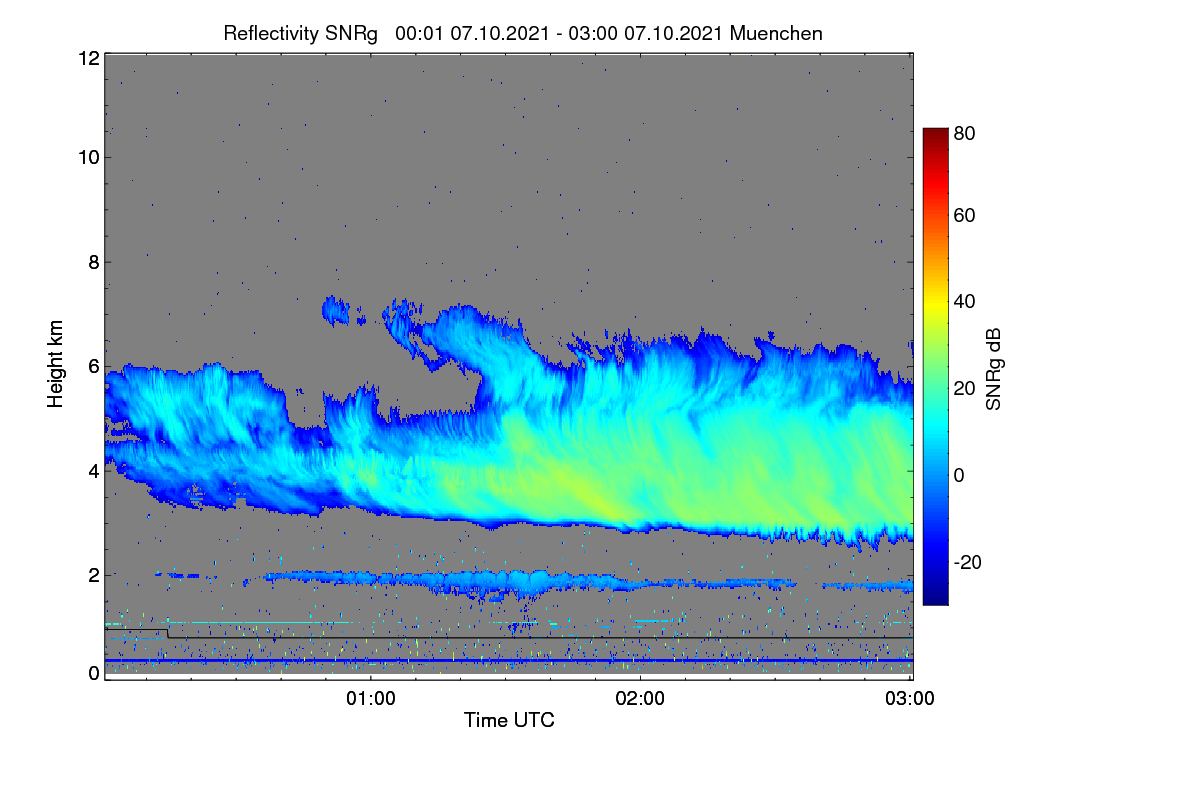
Task: Click the '8' height axis label
Action: (x=94, y=262)
